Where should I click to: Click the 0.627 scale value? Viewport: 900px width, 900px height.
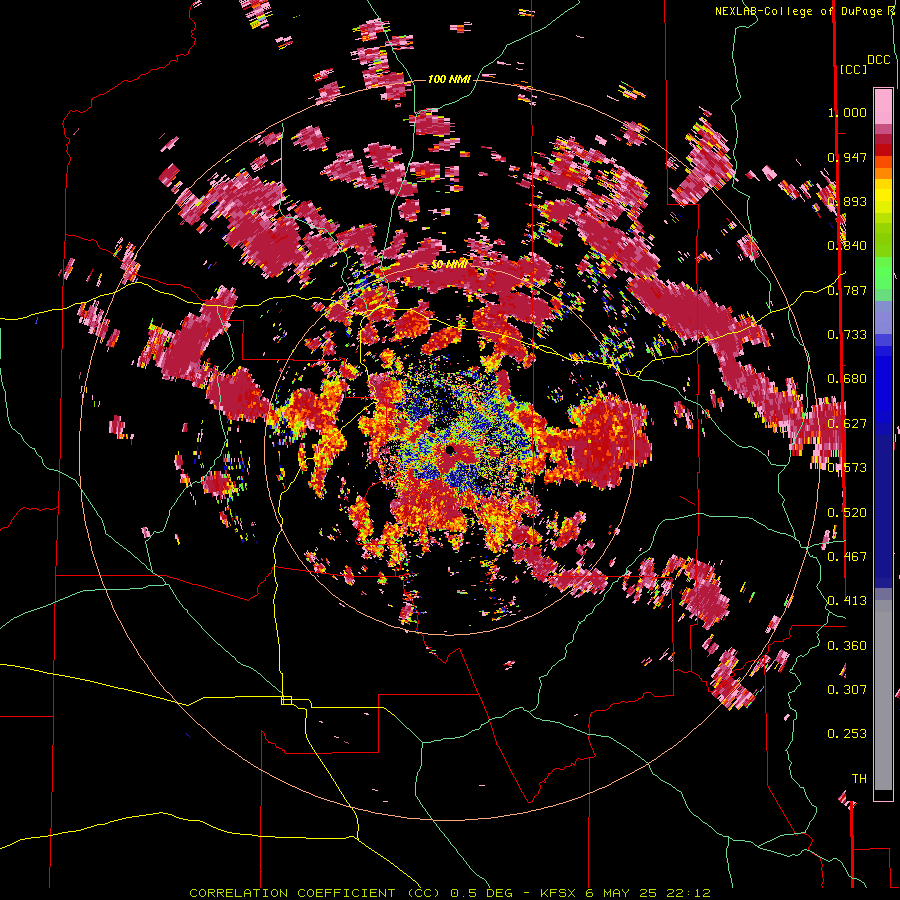pos(847,424)
